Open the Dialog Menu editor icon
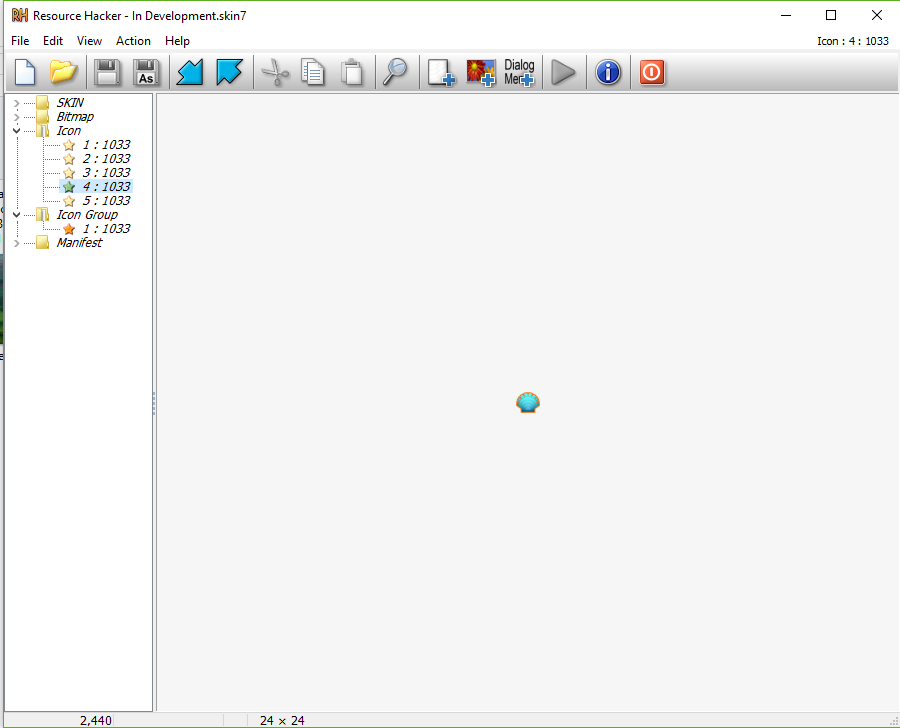900x728 pixels. 519,72
